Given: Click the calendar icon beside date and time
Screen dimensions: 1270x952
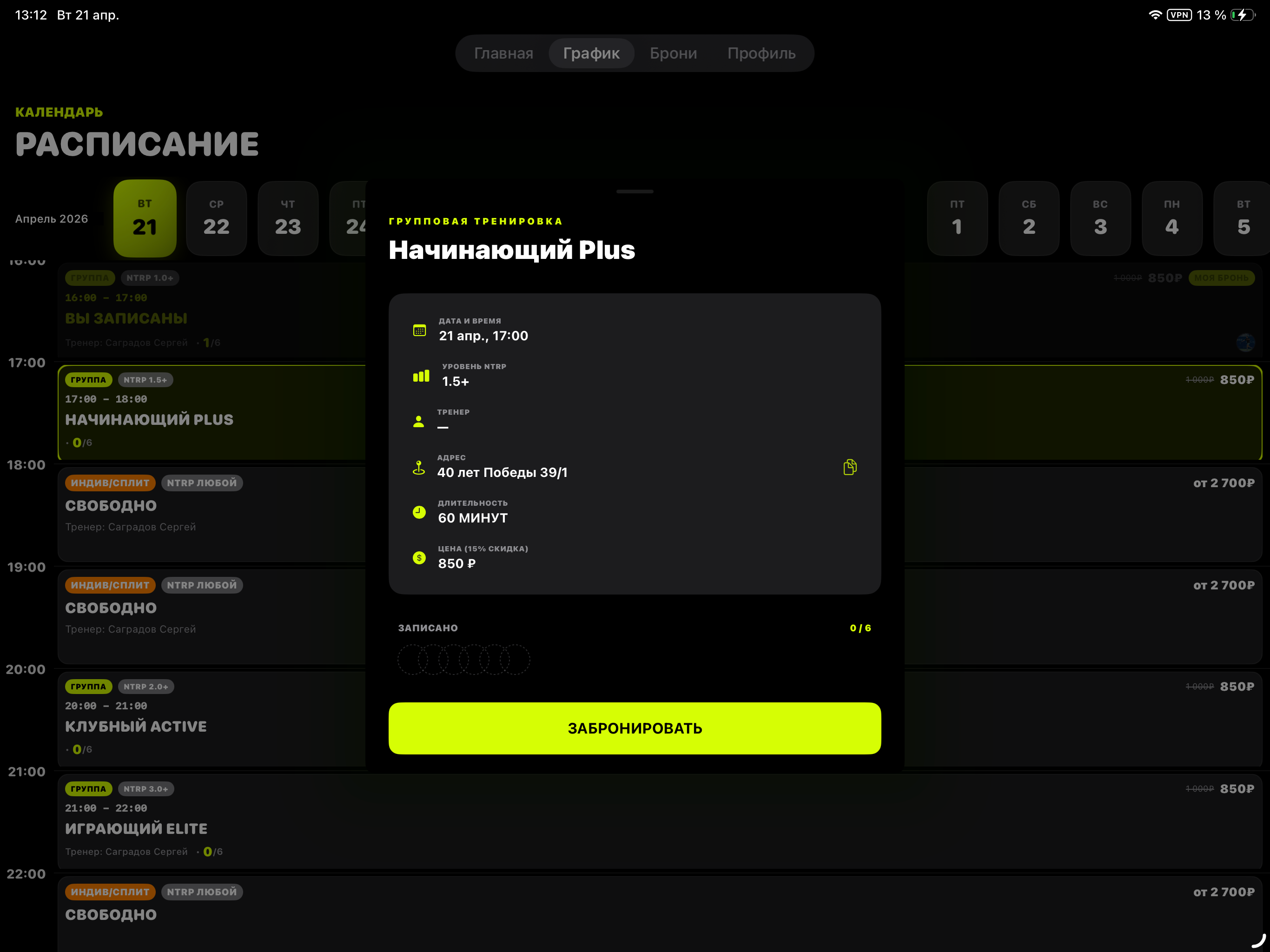Looking at the screenshot, I should 419,330.
